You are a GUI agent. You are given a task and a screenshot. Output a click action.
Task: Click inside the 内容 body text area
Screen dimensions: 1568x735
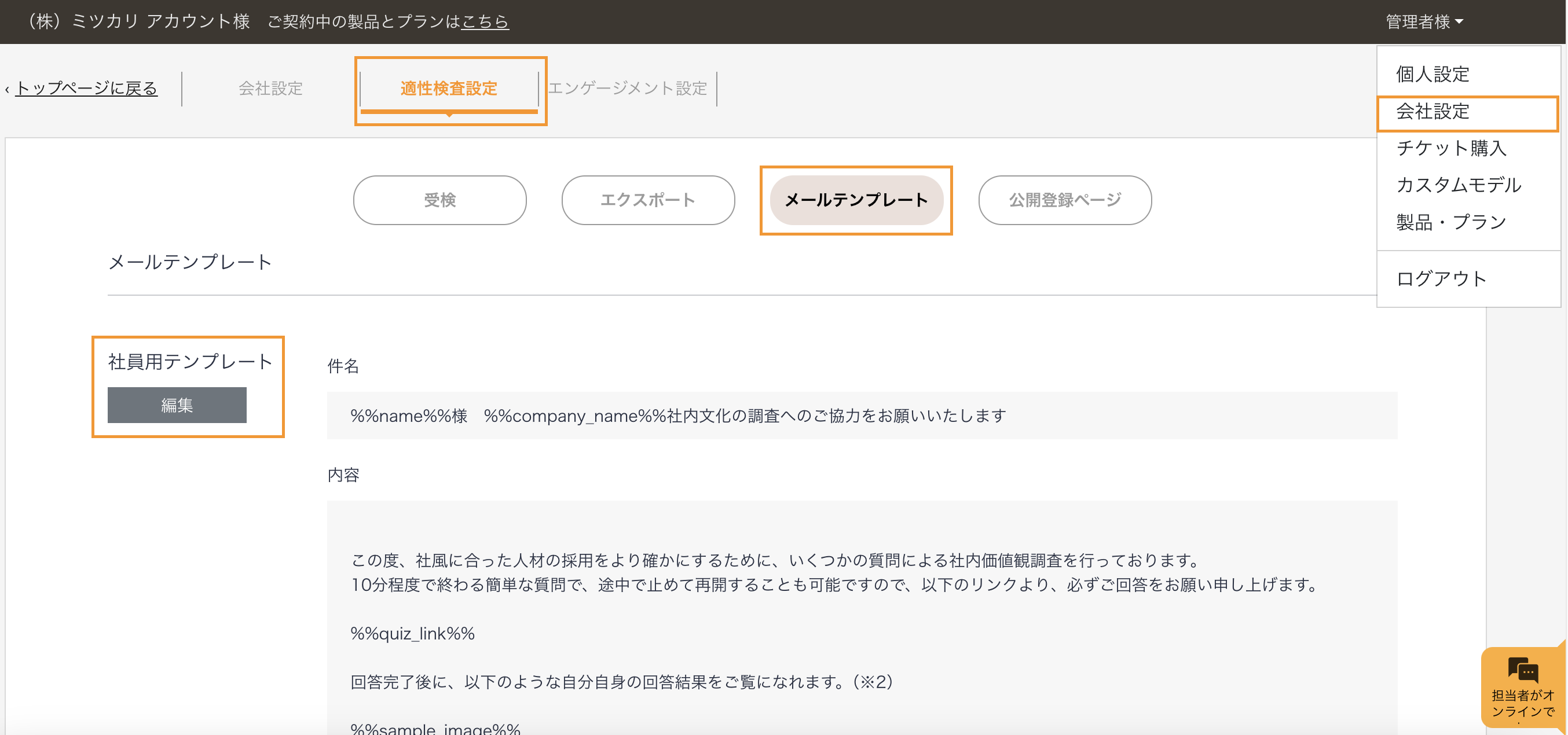click(862, 608)
